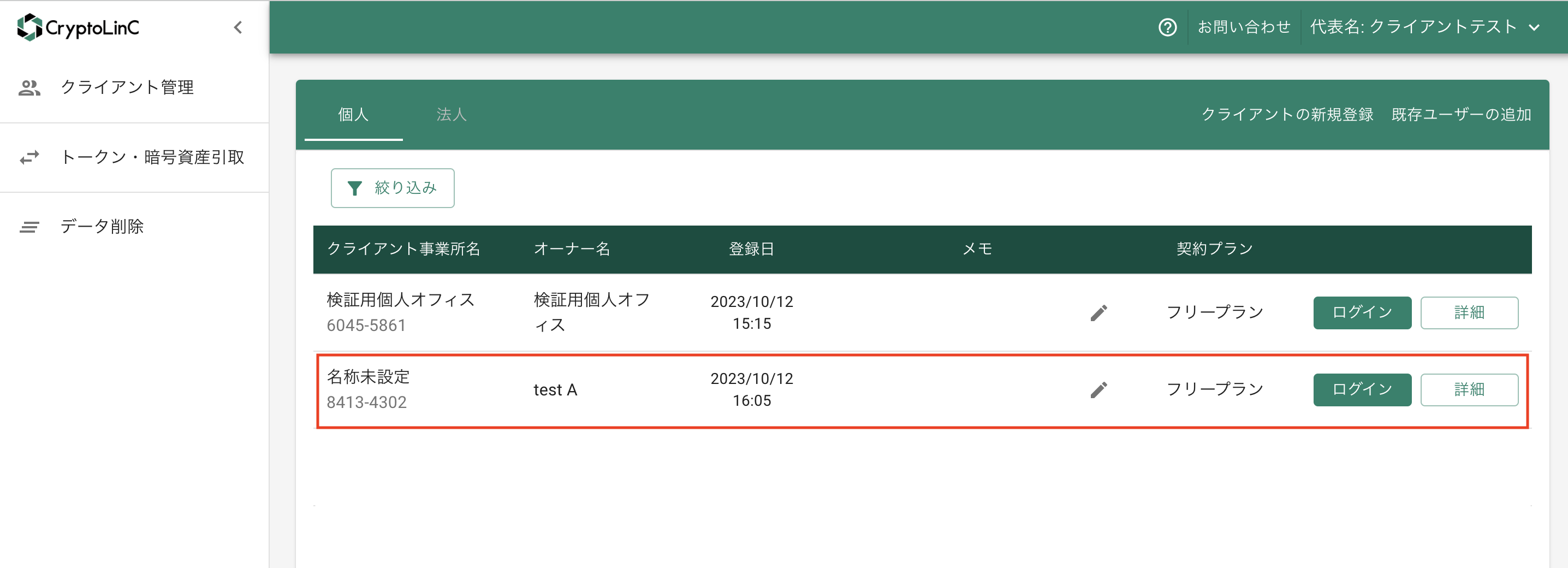Viewport: 1568px width, 568px height.
Task: Select the 検証用個人オフィス client name
Action: point(401,300)
